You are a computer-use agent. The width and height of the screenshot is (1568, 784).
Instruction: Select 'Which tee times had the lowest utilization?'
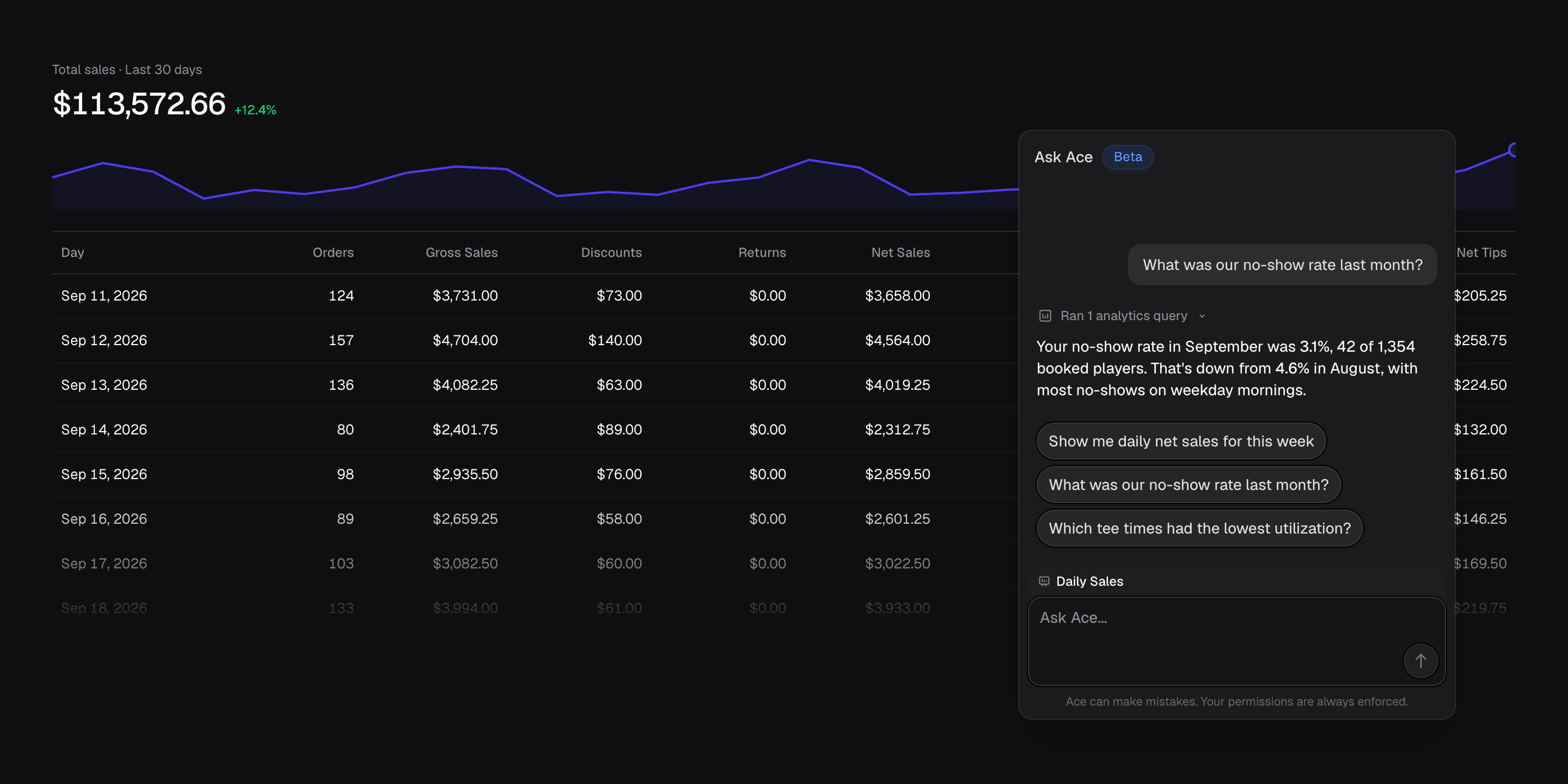coord(1199,528)
